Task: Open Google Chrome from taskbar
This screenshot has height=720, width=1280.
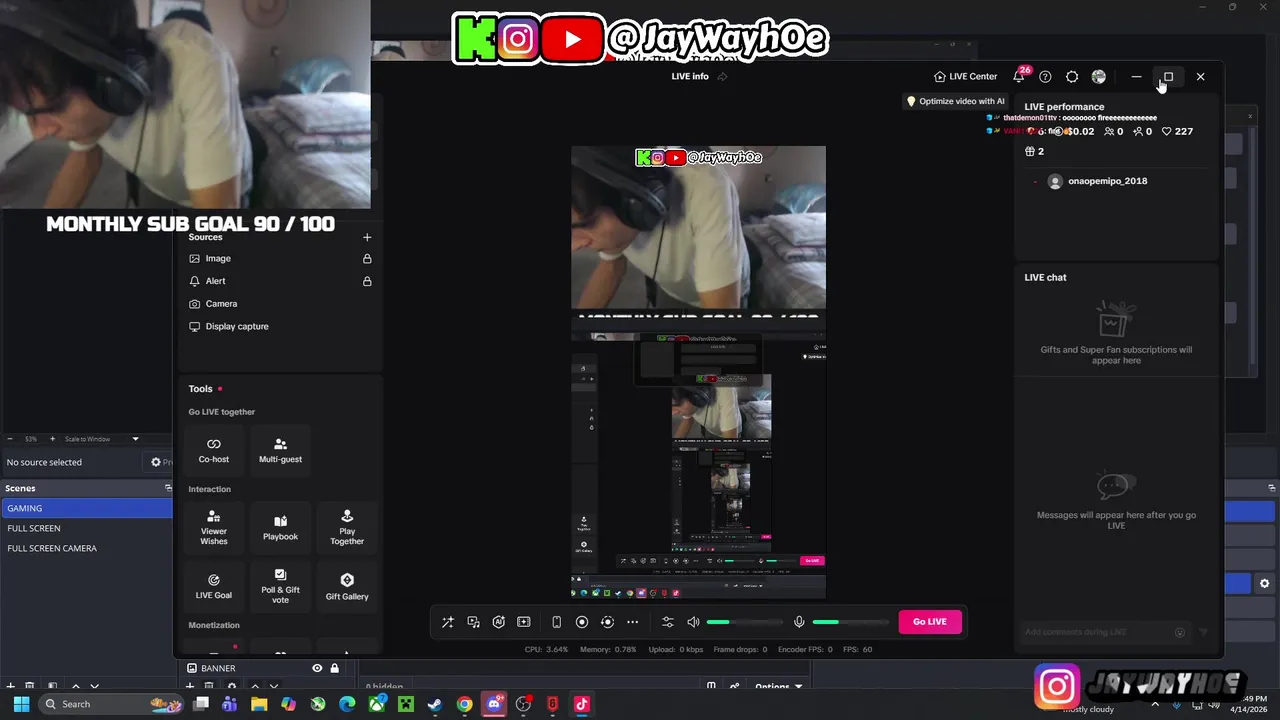Action: 465,704
